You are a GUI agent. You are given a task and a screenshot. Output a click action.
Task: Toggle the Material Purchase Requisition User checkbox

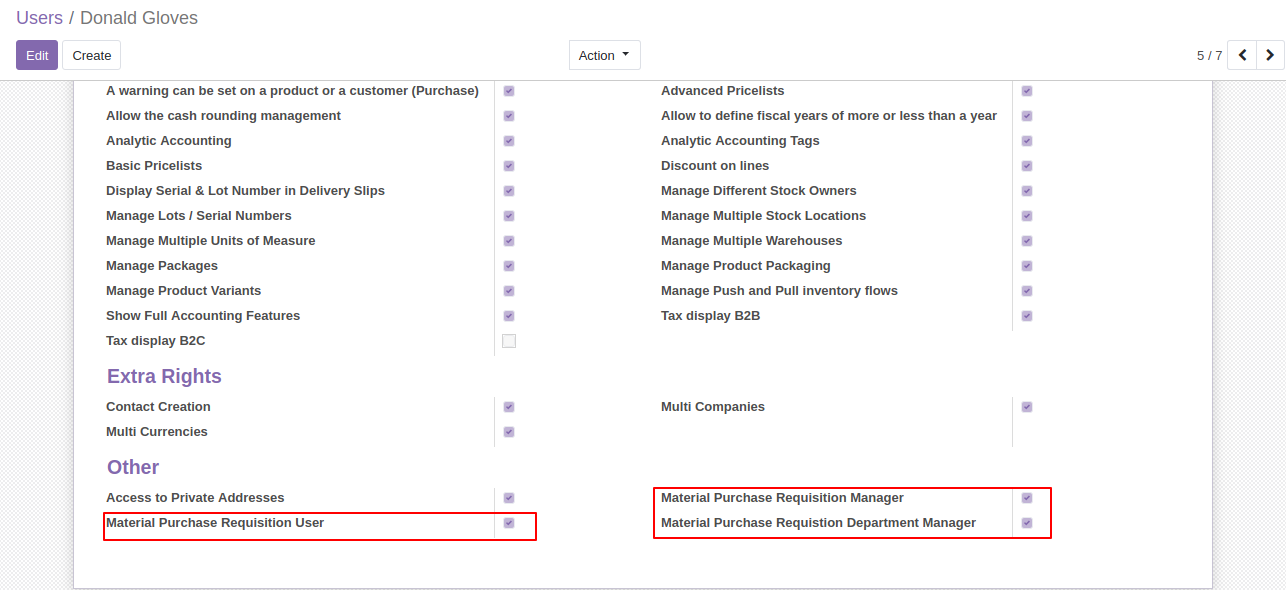coord(509,523)
